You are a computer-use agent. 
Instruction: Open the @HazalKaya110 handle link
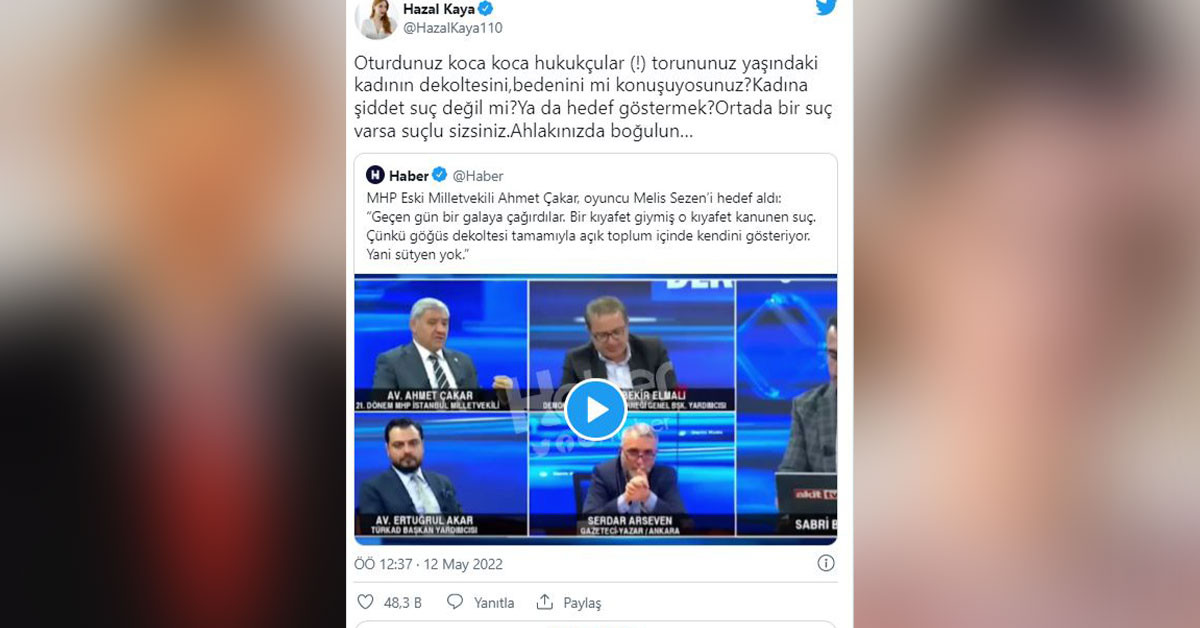[452, 28]
